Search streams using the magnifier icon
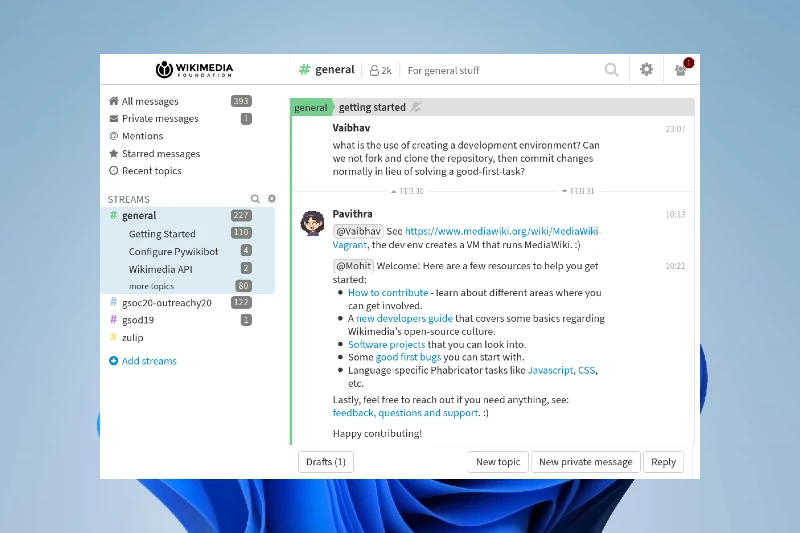Screen dimensions: 800x533 (255, 198)
